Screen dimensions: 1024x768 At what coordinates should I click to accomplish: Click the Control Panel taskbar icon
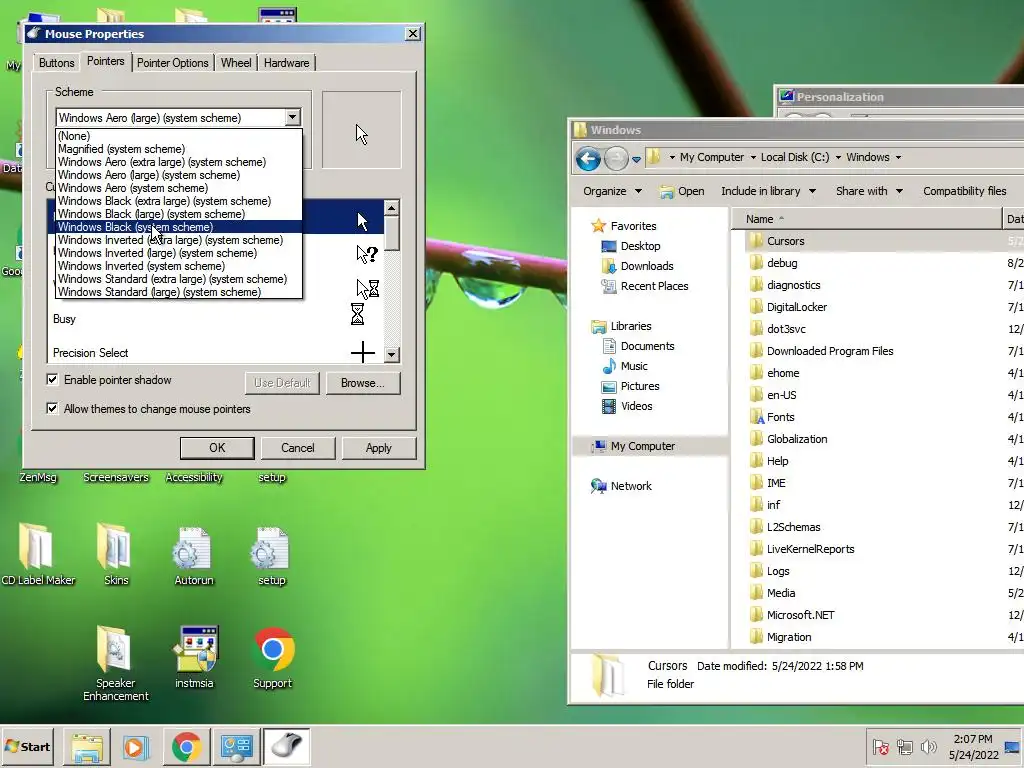236,746
